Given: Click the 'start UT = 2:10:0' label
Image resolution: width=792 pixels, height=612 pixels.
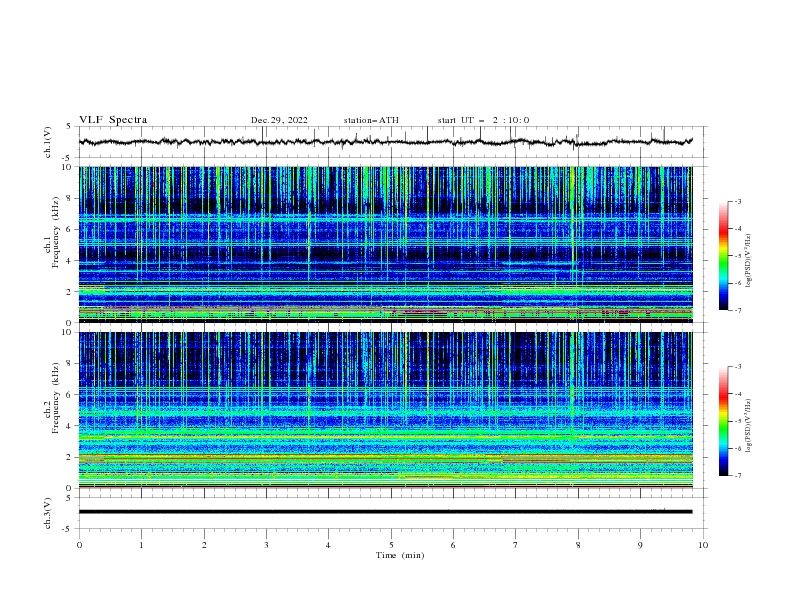Looking at the screenshot, I should point(483,120).
